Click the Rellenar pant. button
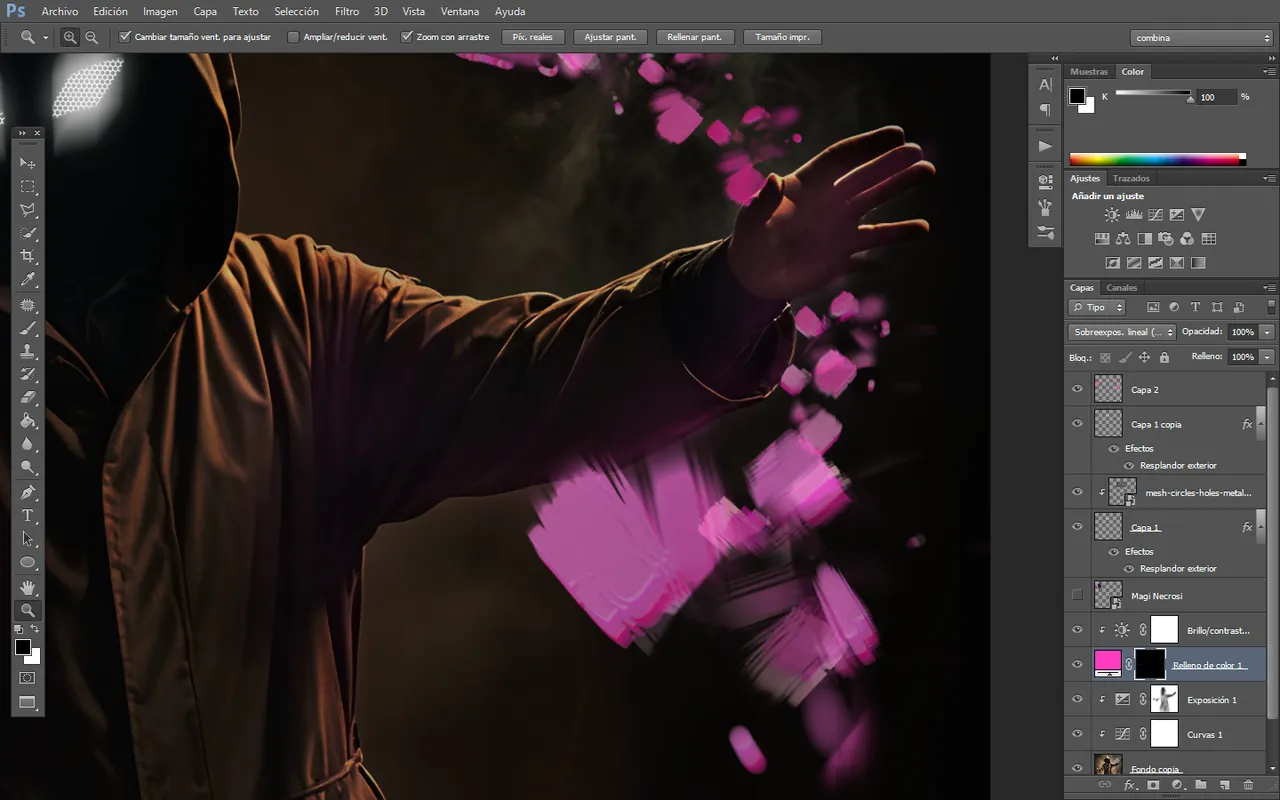This screenshot has height=800, width=1280. pos(695,37)
